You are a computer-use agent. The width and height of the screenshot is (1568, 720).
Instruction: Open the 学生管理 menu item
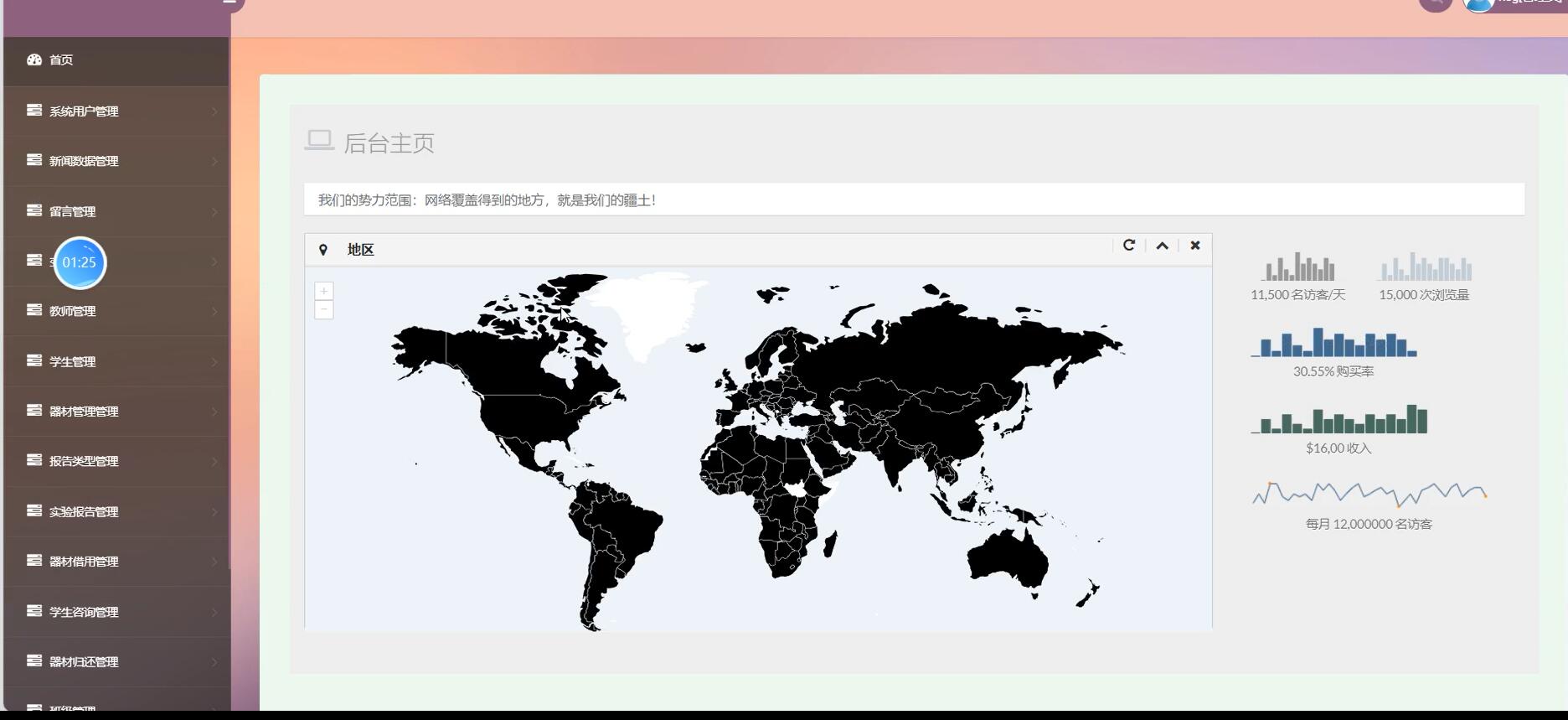coord(73,361)
